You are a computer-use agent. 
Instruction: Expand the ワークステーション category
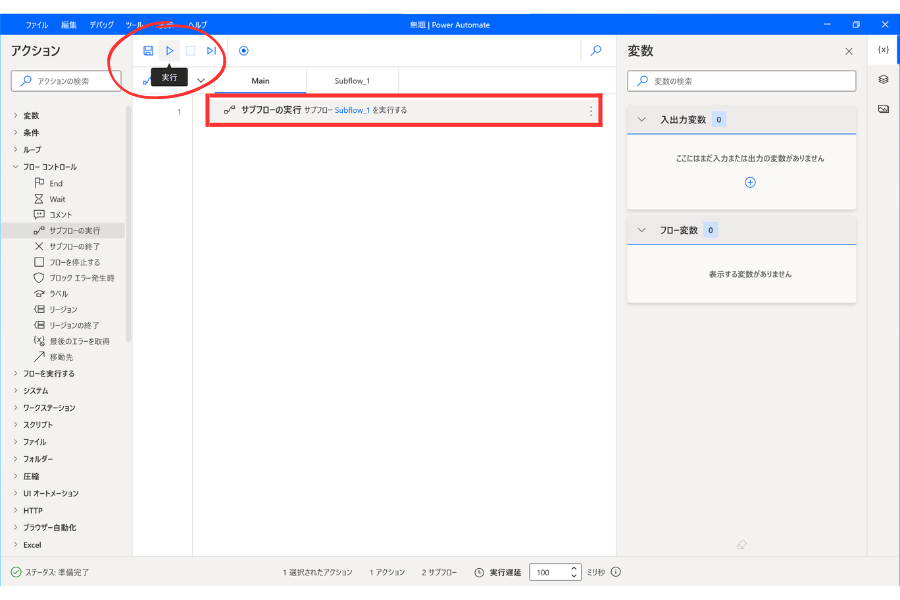15,408
